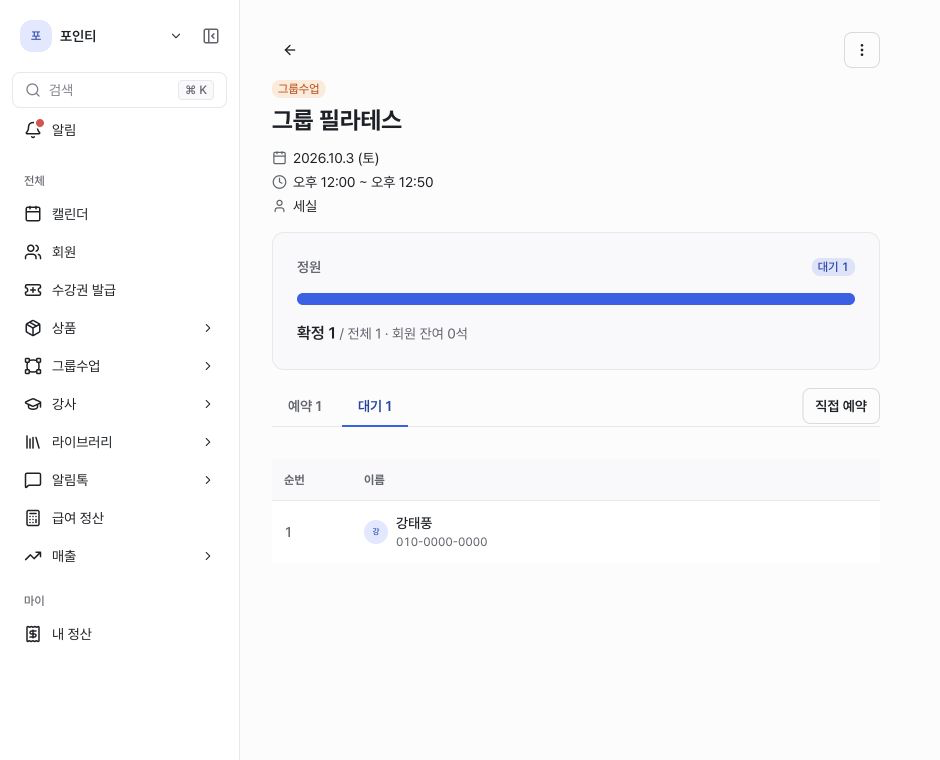Screen dimensions: 940x760
Task: Open 급여 정산 calculator icon
Action: coord(33,518)
